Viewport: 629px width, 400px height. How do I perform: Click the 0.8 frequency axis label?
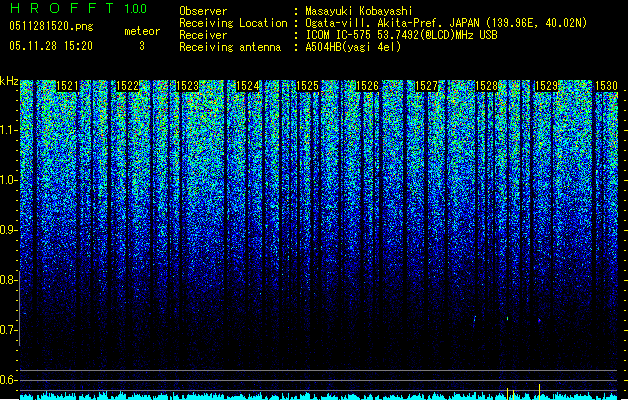click(x=9, y=280)
